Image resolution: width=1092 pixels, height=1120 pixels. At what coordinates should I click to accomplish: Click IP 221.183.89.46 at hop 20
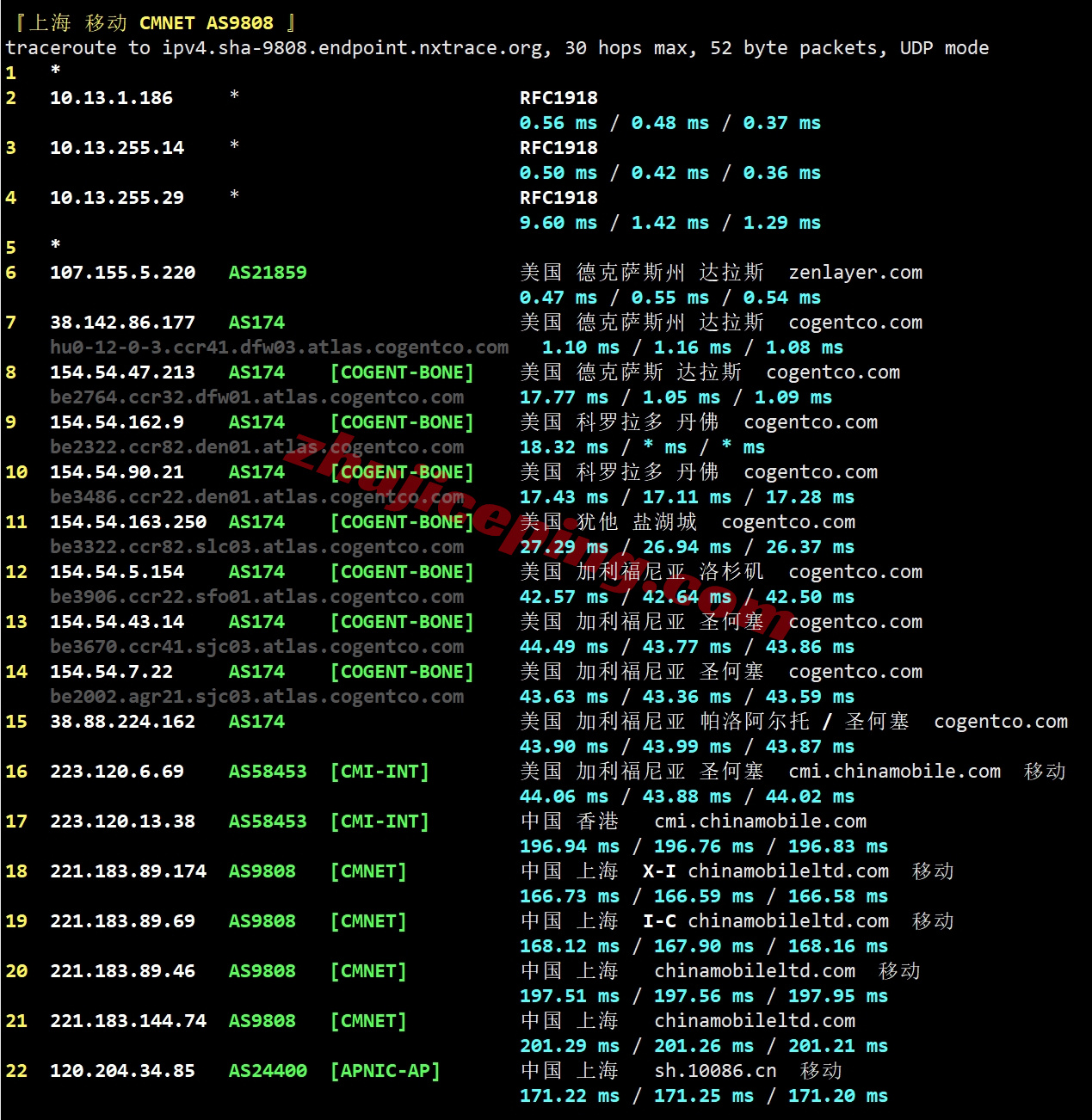122,971
